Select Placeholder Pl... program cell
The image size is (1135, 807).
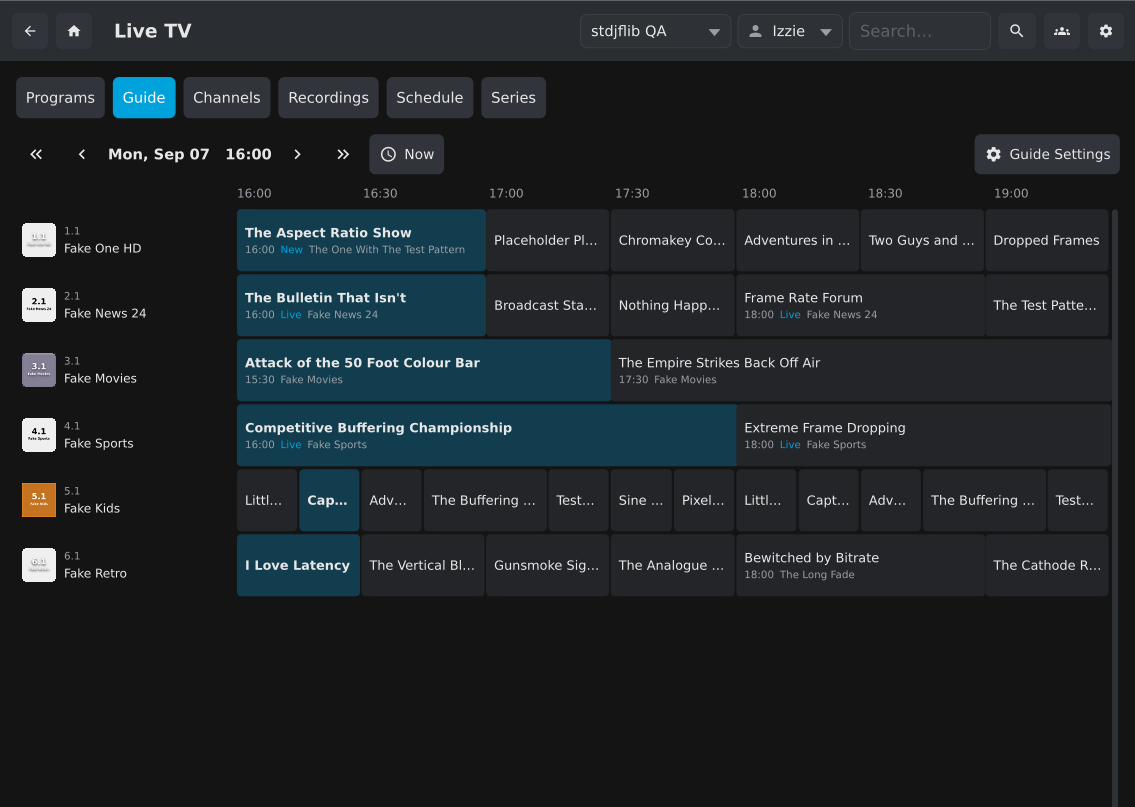tap(547, 240)
